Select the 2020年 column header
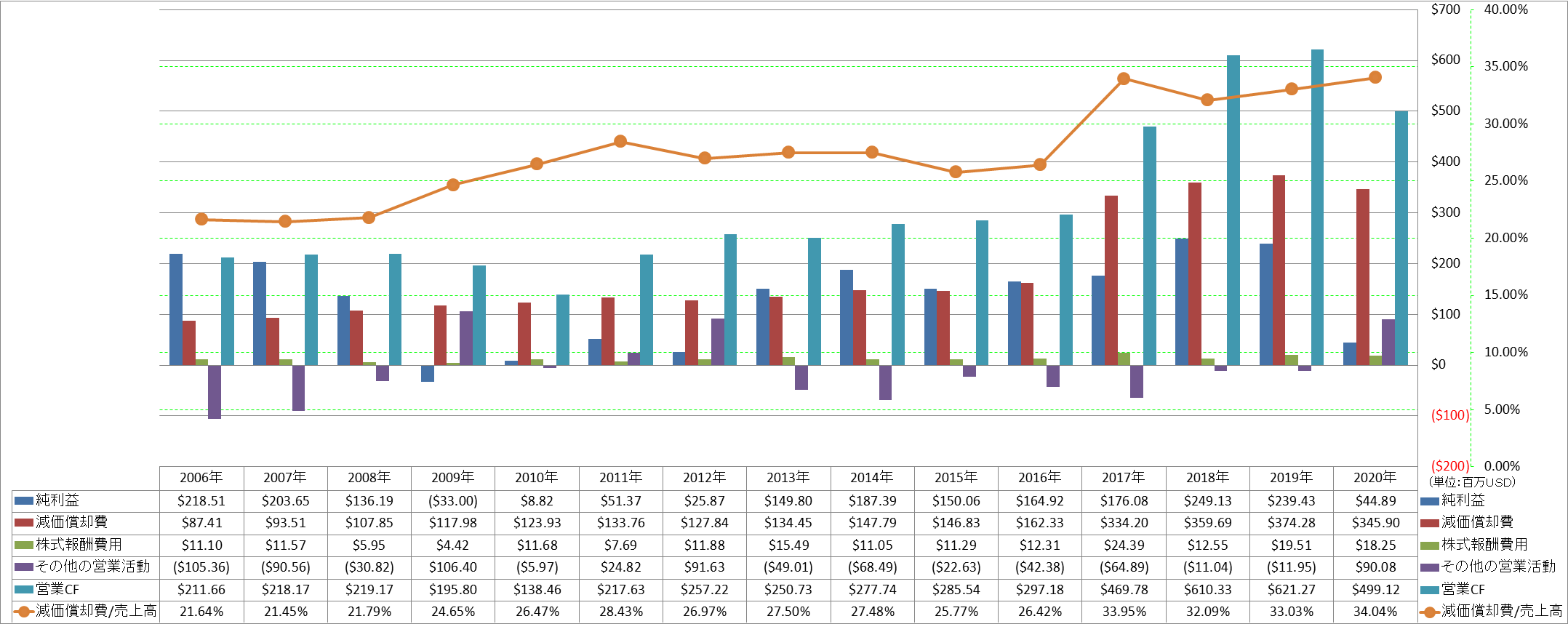This screenshot has width=1568, height=624. click(1375, 478)
